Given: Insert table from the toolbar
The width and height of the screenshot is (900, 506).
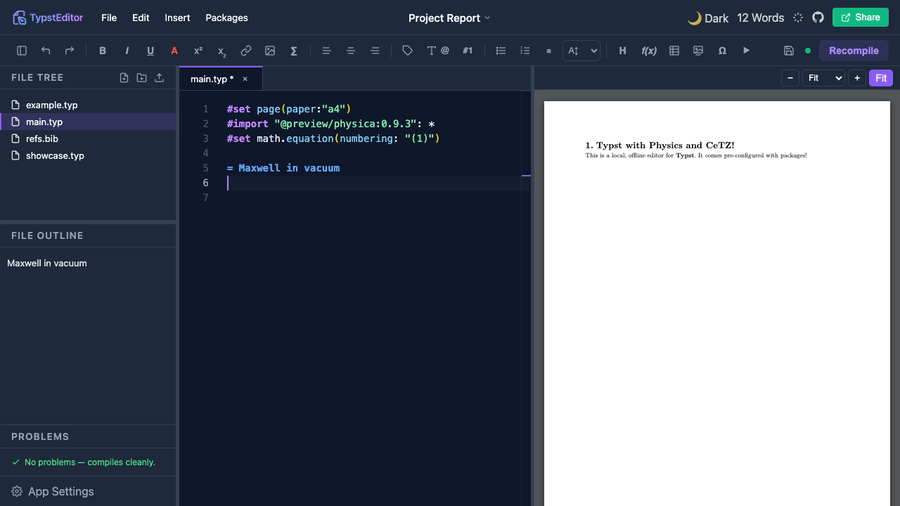Looking at the screenshot, I should pos(674,50).
